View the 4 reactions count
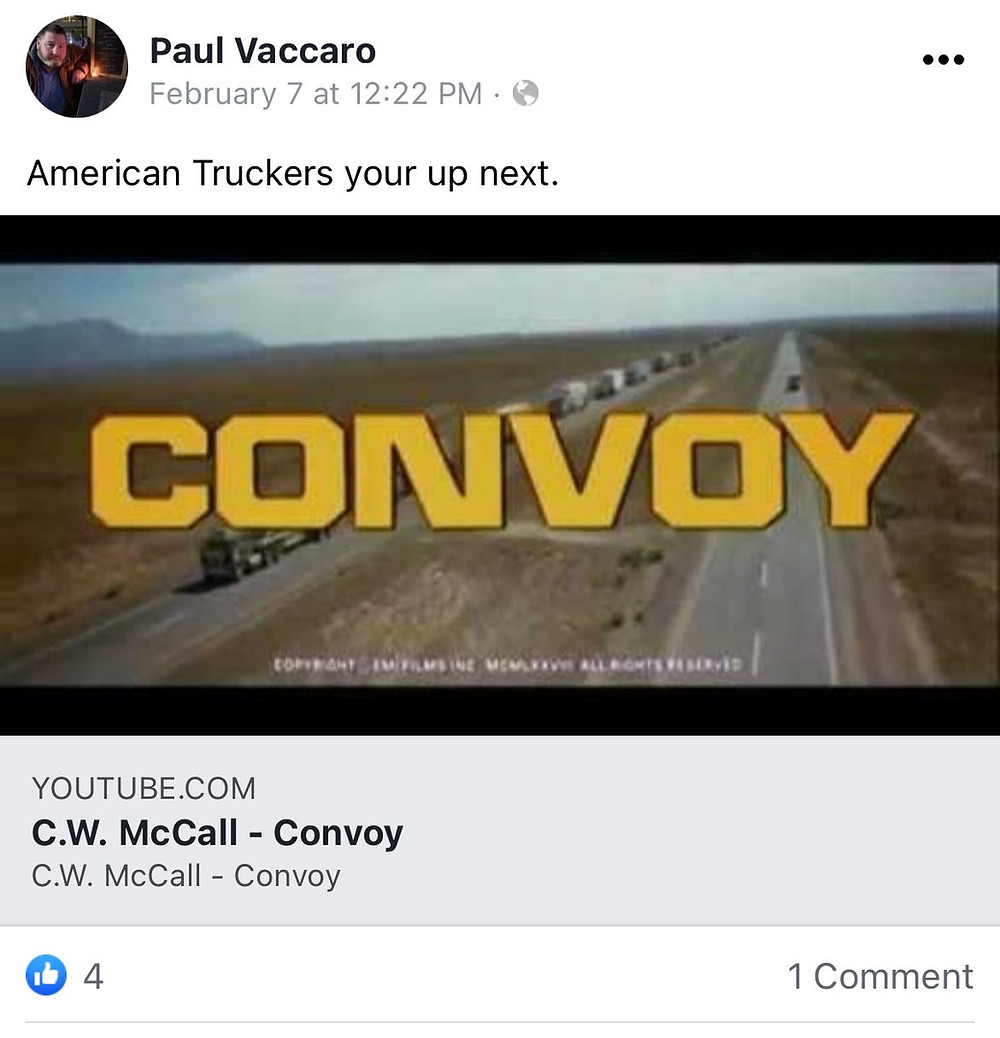Screen dimensions: 1000x1038 click(x=93, y=976)
